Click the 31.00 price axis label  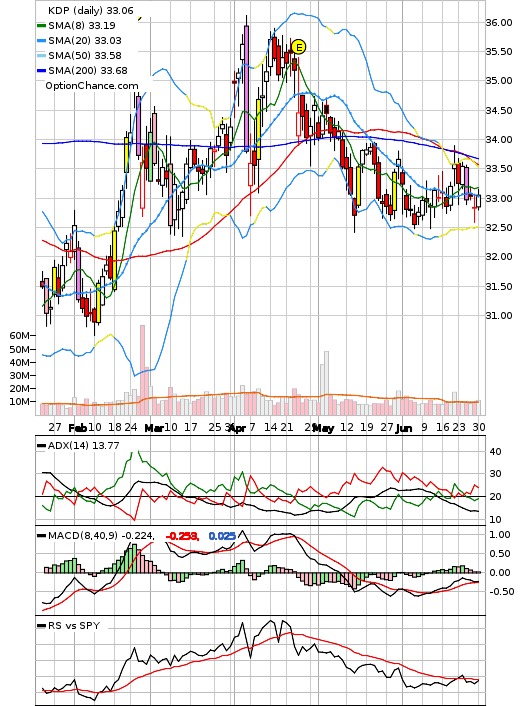499,316
